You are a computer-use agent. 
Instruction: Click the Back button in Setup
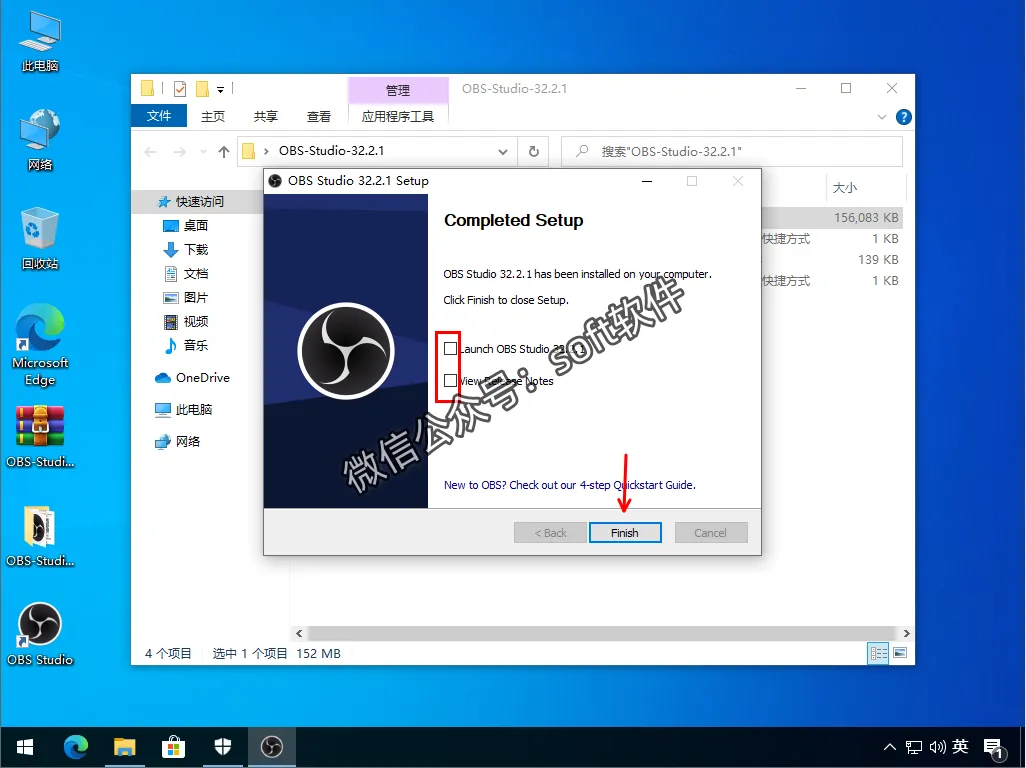click(x=550, y=532)
